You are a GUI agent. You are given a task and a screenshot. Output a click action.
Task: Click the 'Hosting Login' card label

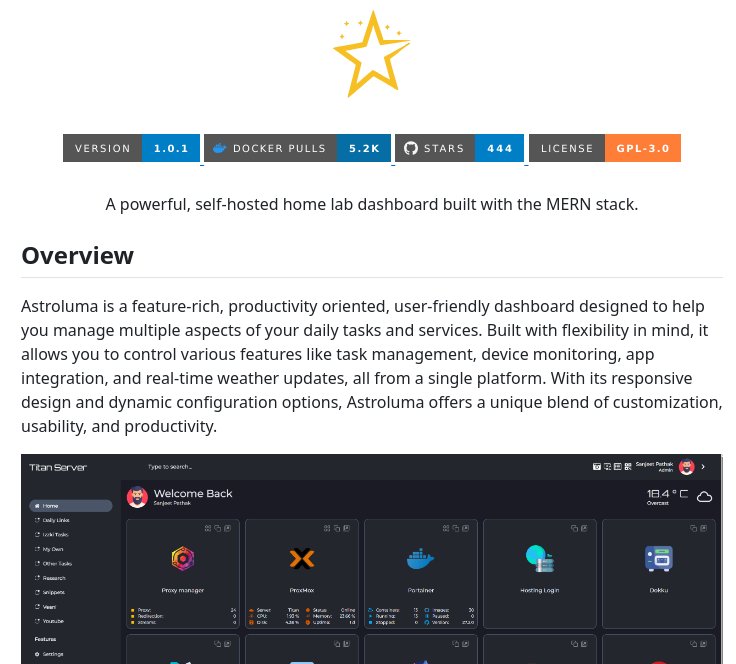540,590
